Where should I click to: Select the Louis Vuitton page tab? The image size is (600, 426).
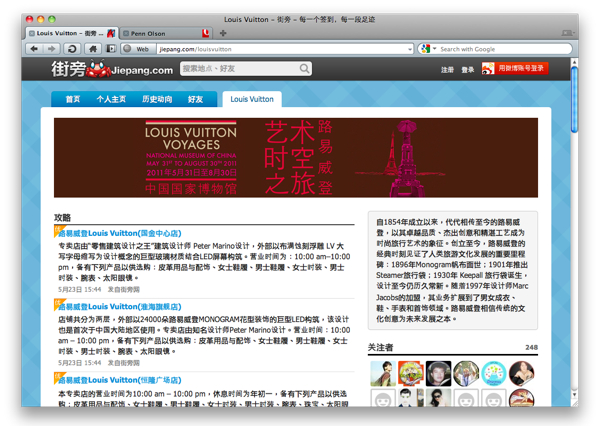[252, 100]
